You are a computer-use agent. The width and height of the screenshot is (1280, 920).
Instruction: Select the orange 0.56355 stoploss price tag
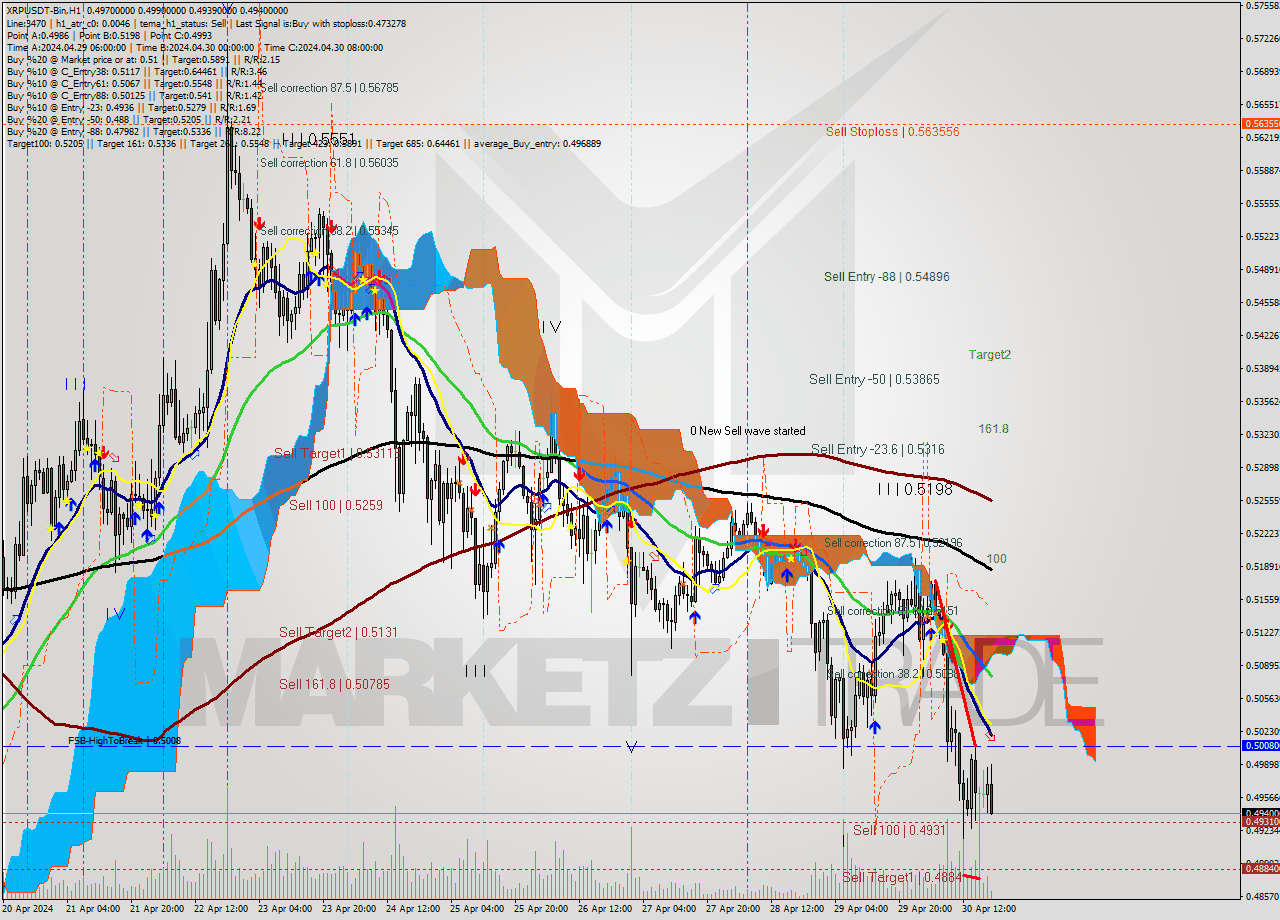pyautogui.click(x=1260, y=124)
